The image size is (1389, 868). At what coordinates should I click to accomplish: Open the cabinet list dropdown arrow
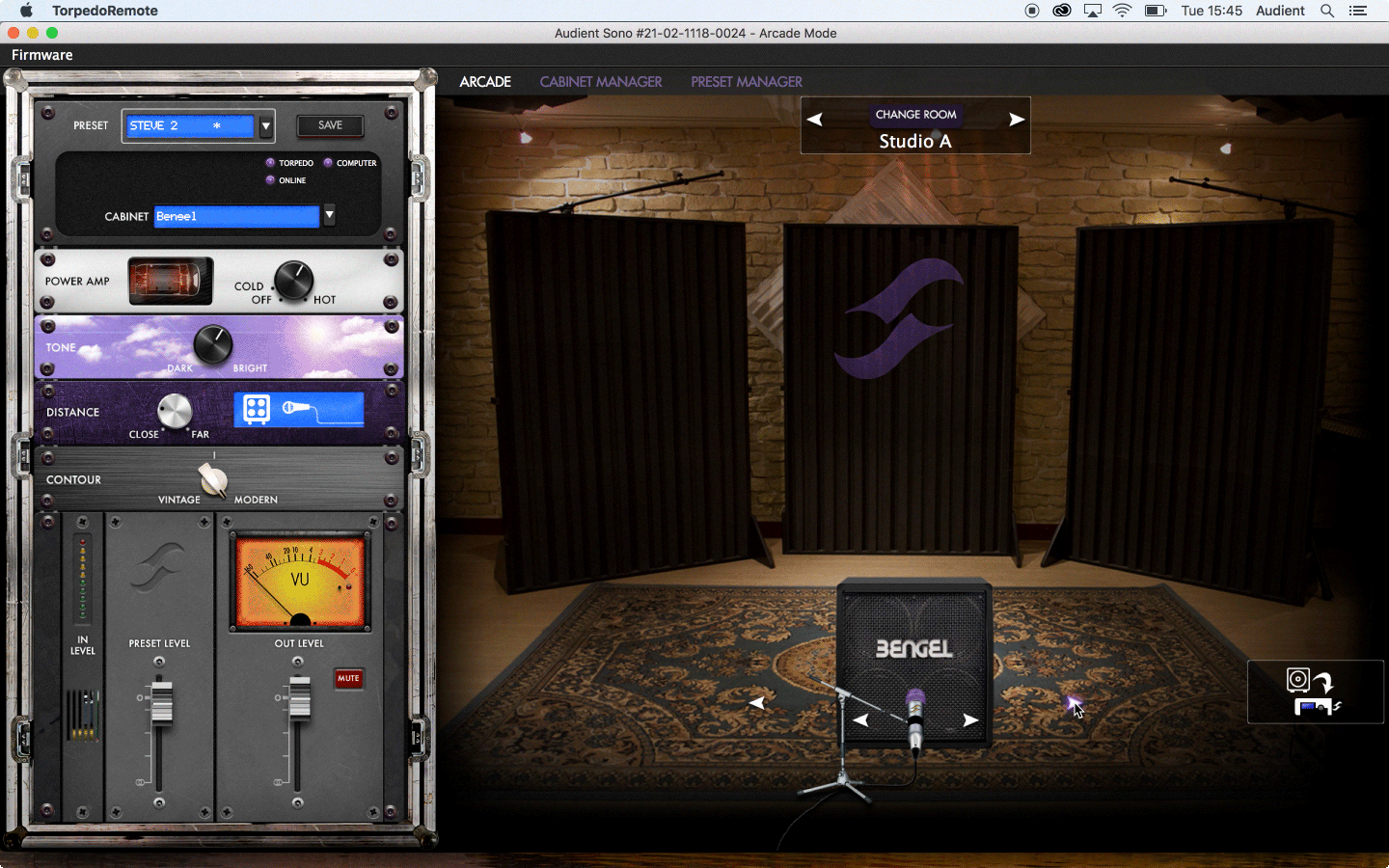click(x=329, y=215)
